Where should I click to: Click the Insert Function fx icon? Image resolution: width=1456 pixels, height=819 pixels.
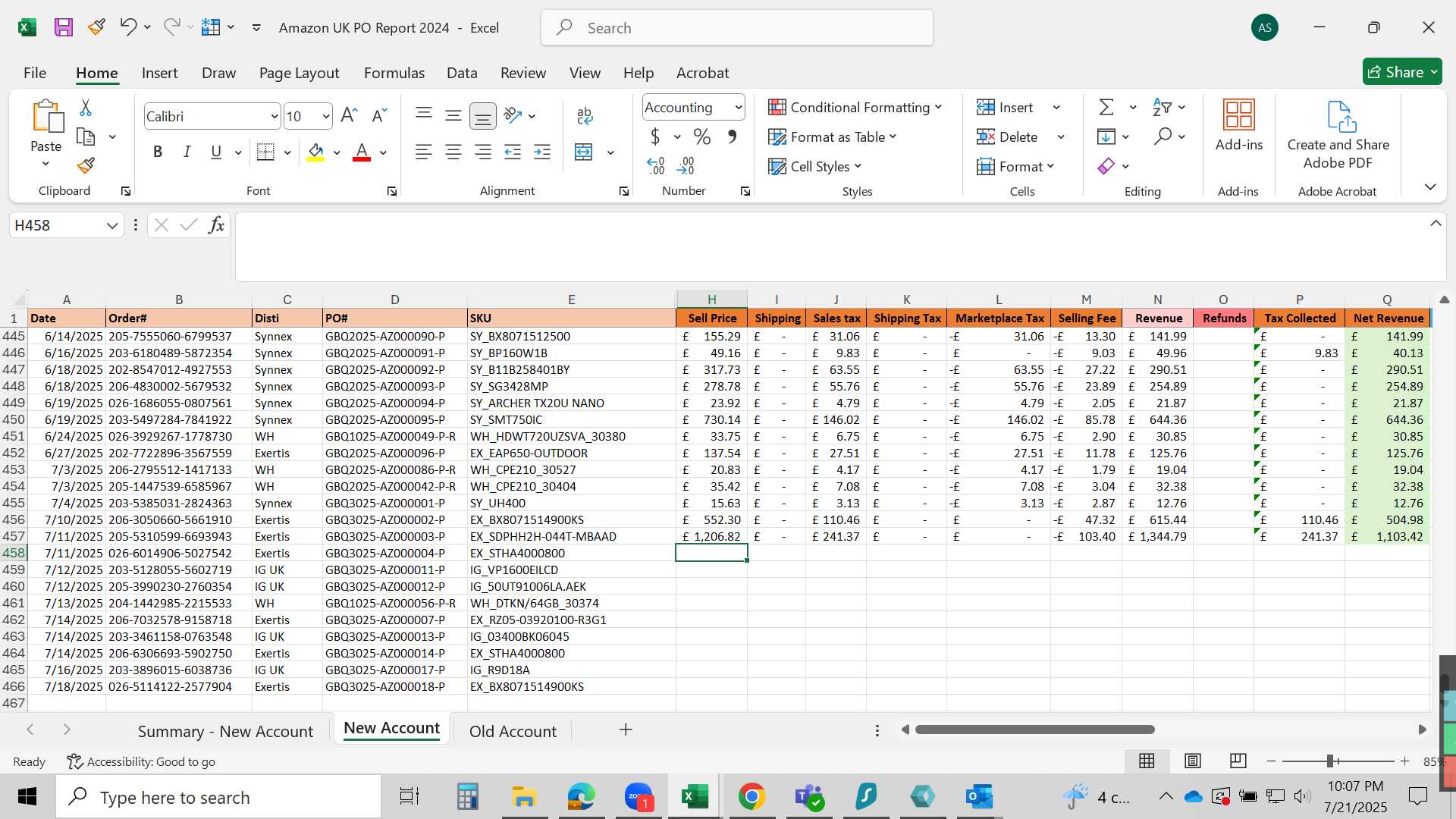point(217,225)
